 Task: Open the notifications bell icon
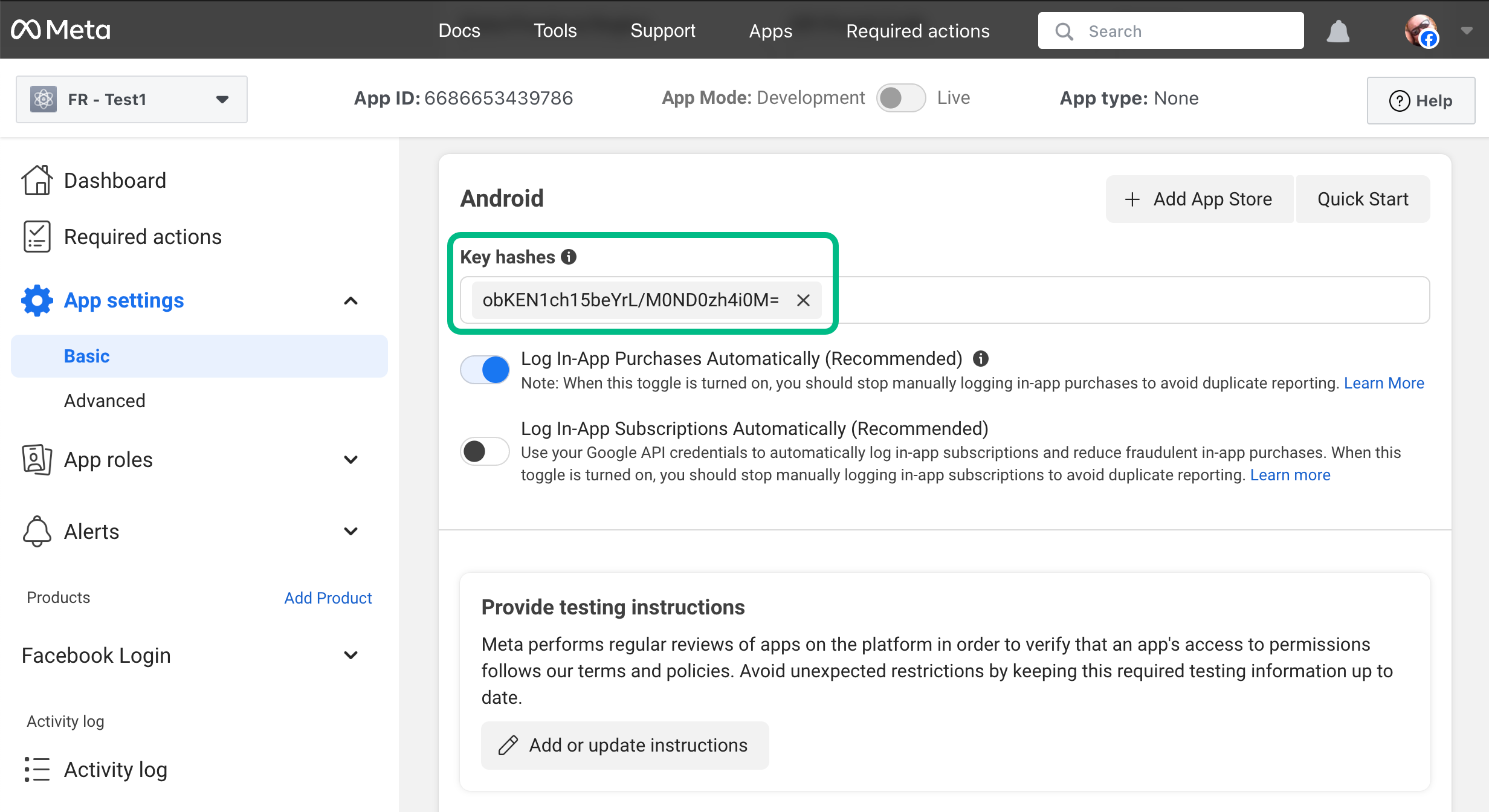click(x=1339, y=31)
